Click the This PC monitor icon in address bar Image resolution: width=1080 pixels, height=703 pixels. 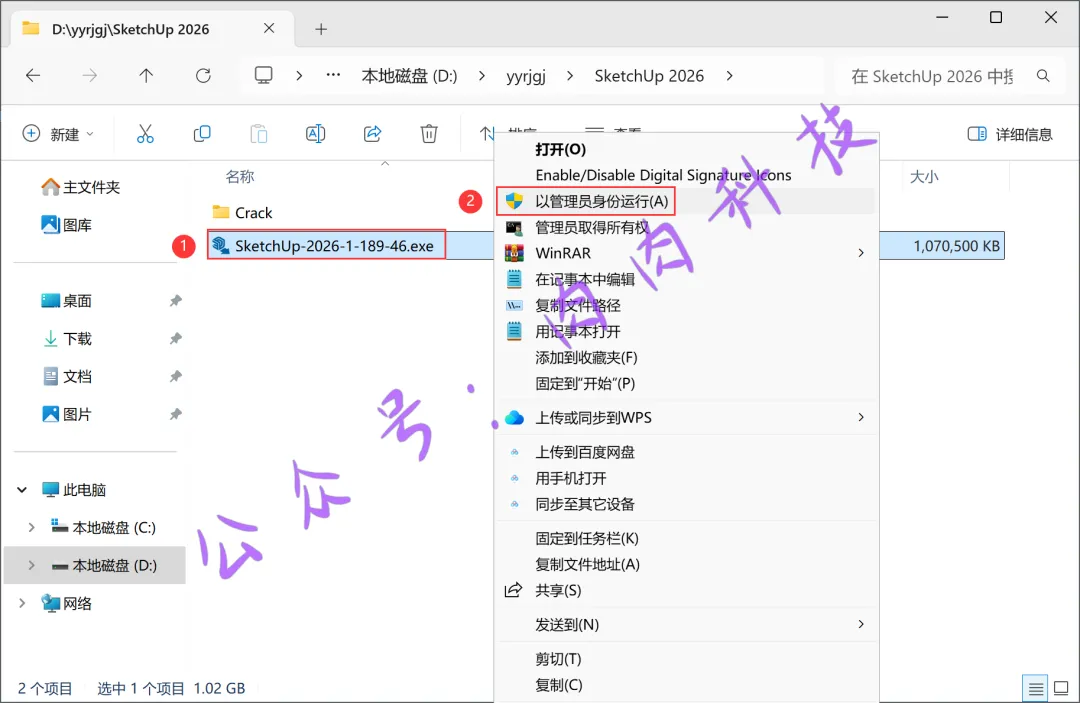click(263, 75)
